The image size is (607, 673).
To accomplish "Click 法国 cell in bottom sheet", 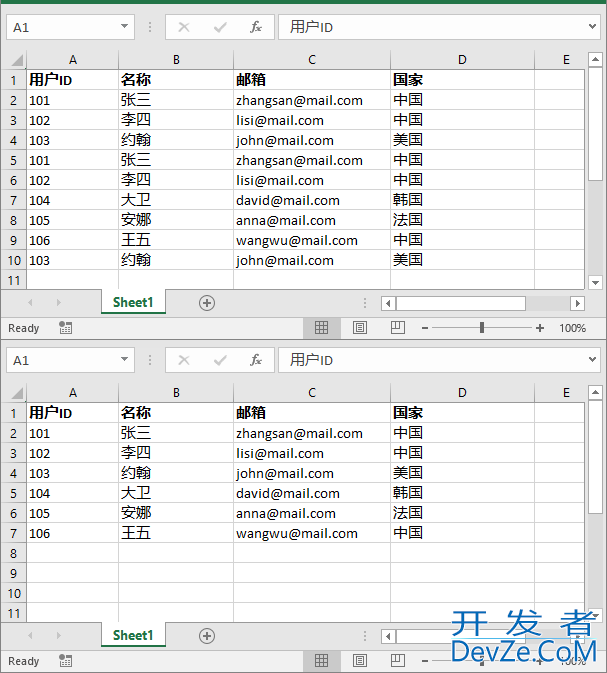I will 462,513.
